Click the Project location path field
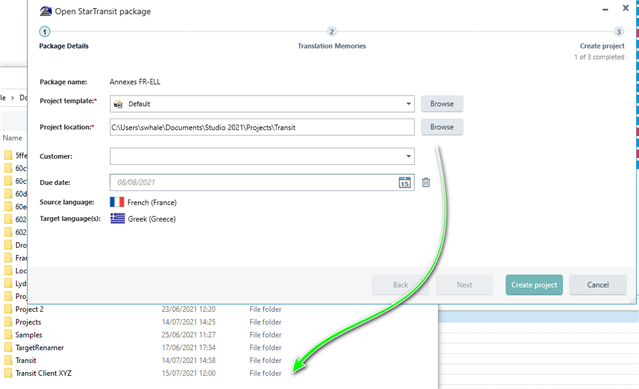Screen dimensions: 639x389 pos(262,127)
